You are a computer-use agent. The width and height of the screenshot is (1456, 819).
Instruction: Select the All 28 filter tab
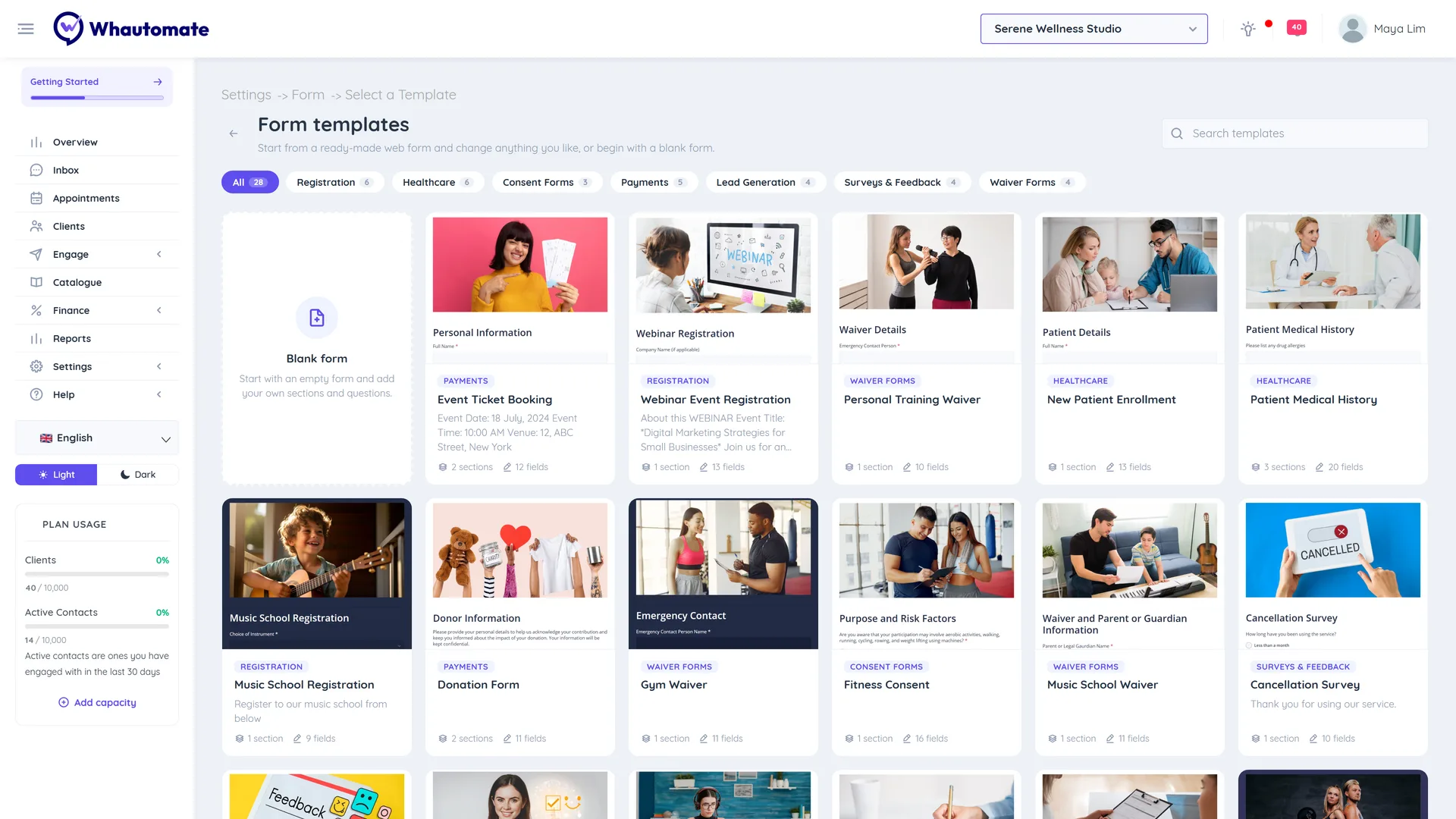(x=250, y=182)
